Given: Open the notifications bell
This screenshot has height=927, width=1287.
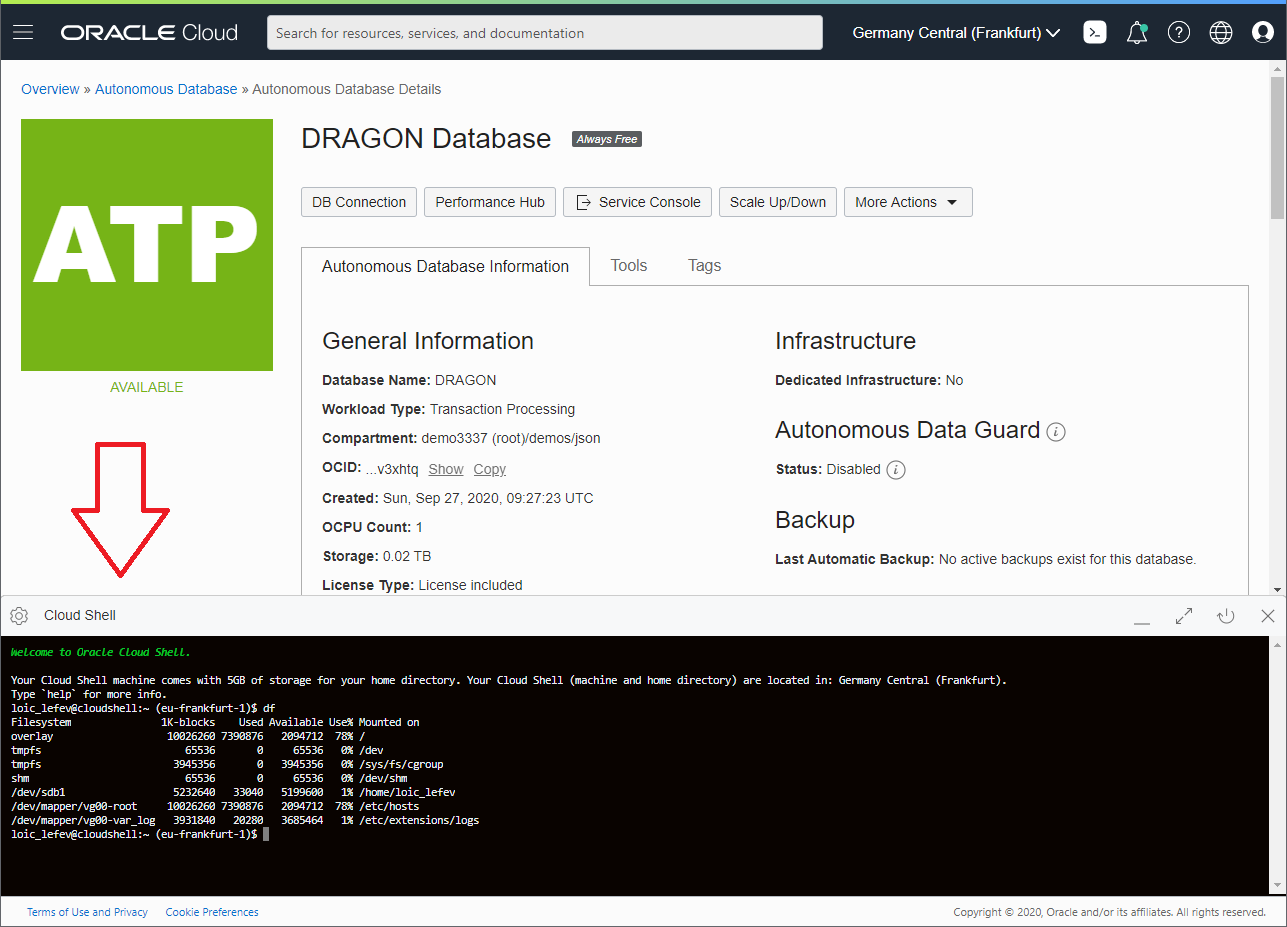Looking at the screenshot, I should point(1137,33).
